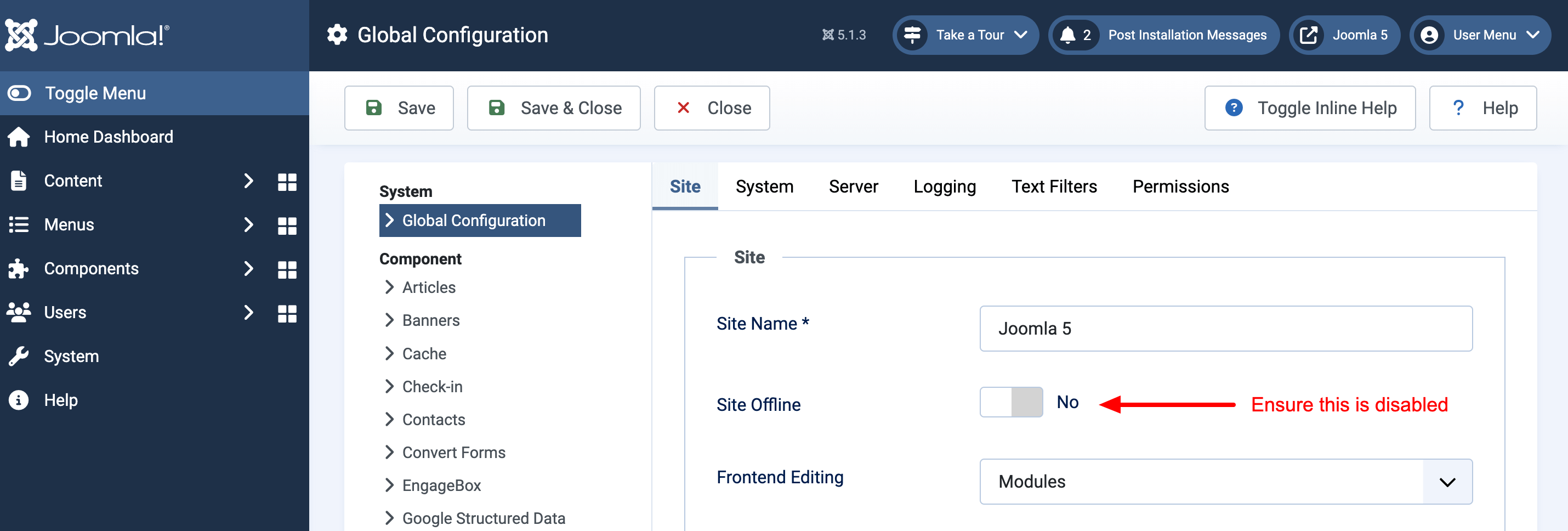Click the Content document icon
Image resolution: width=1568 pixels, height=531 pixels.
tap(19, 181)
